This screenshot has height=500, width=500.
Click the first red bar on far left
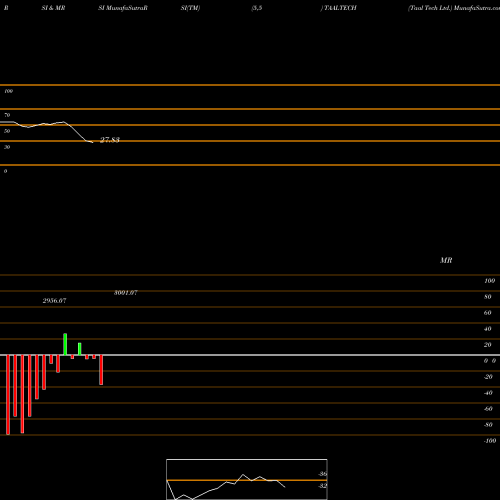[8, 395]
